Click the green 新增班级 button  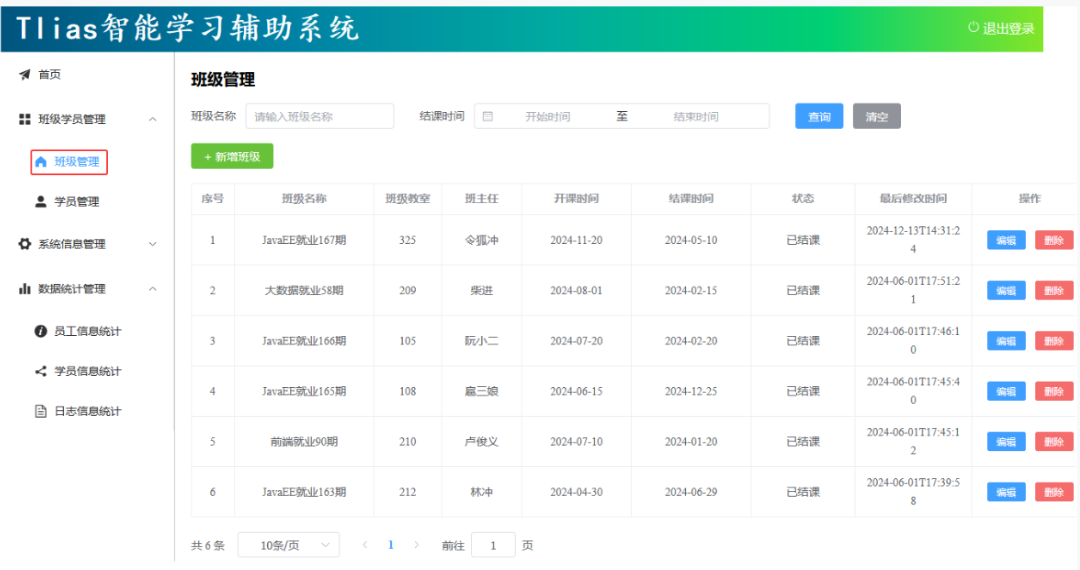tap(232, 156)
